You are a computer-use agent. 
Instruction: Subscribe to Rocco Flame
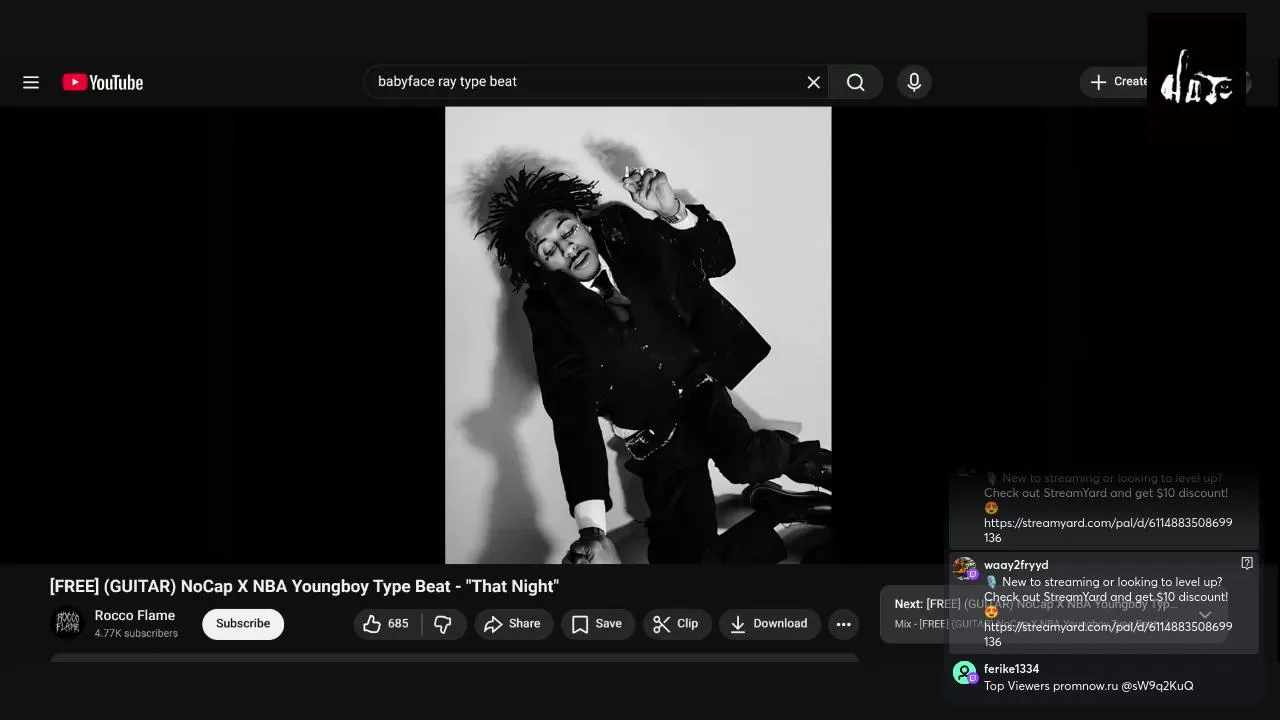click(243, 624)
